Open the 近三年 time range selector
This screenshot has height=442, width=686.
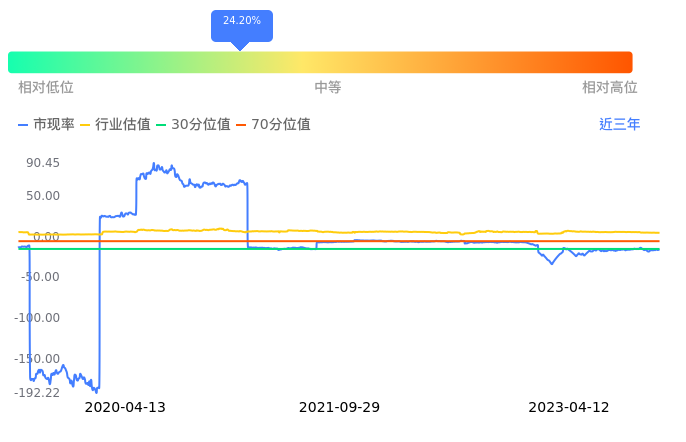tap(619, 125)
